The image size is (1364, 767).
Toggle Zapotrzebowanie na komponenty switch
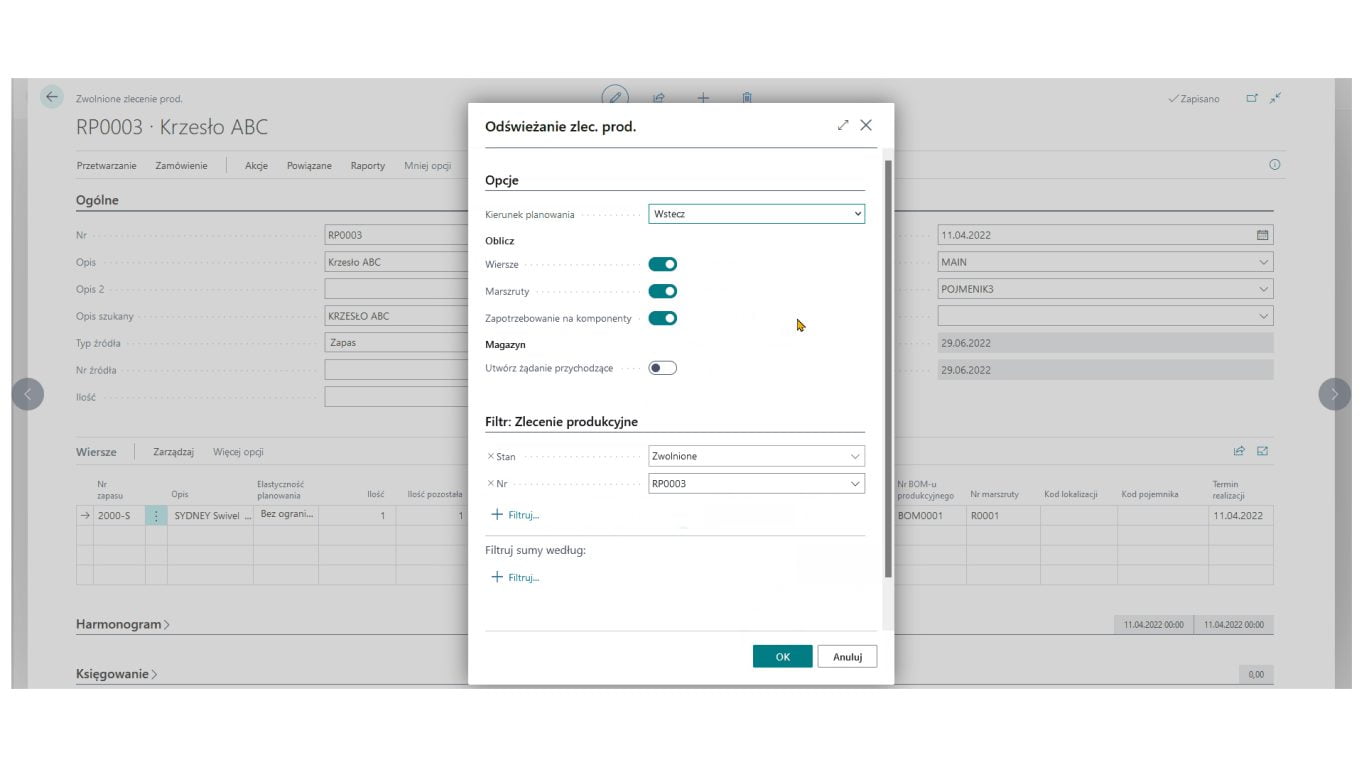(x=663, y=318)
